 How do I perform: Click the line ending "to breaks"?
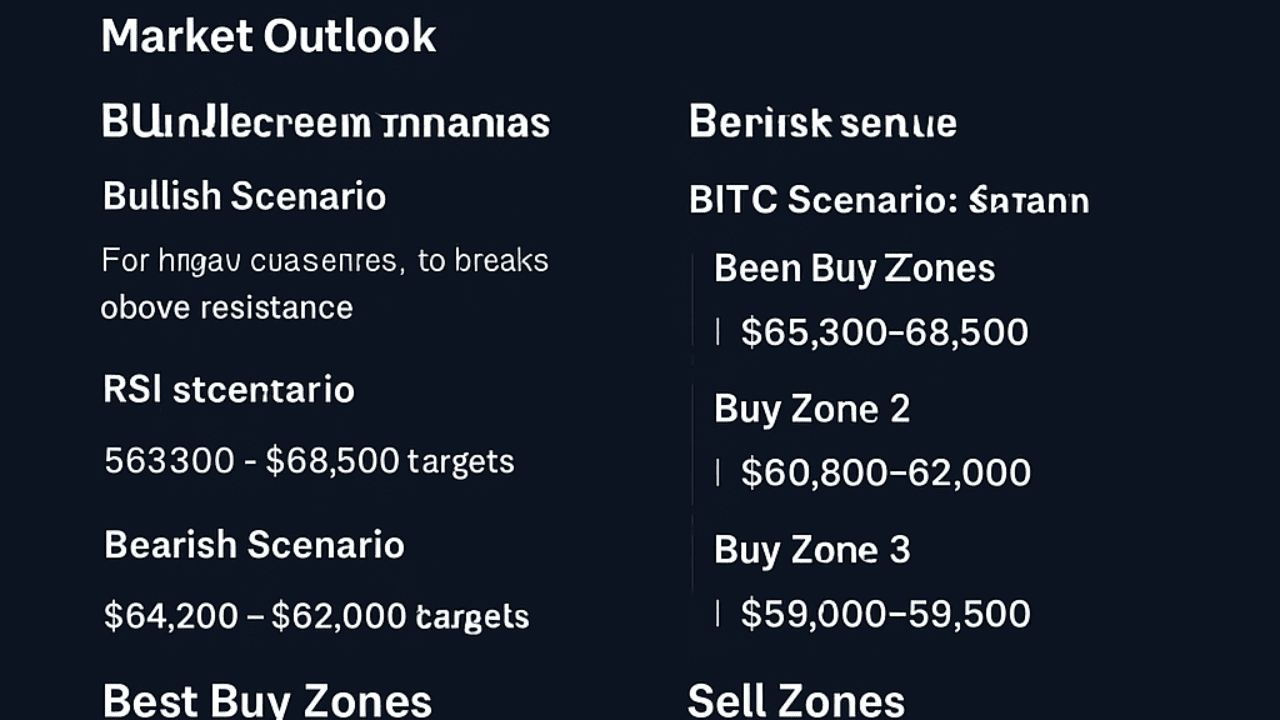pyautogui.click(x=324, y=261)
